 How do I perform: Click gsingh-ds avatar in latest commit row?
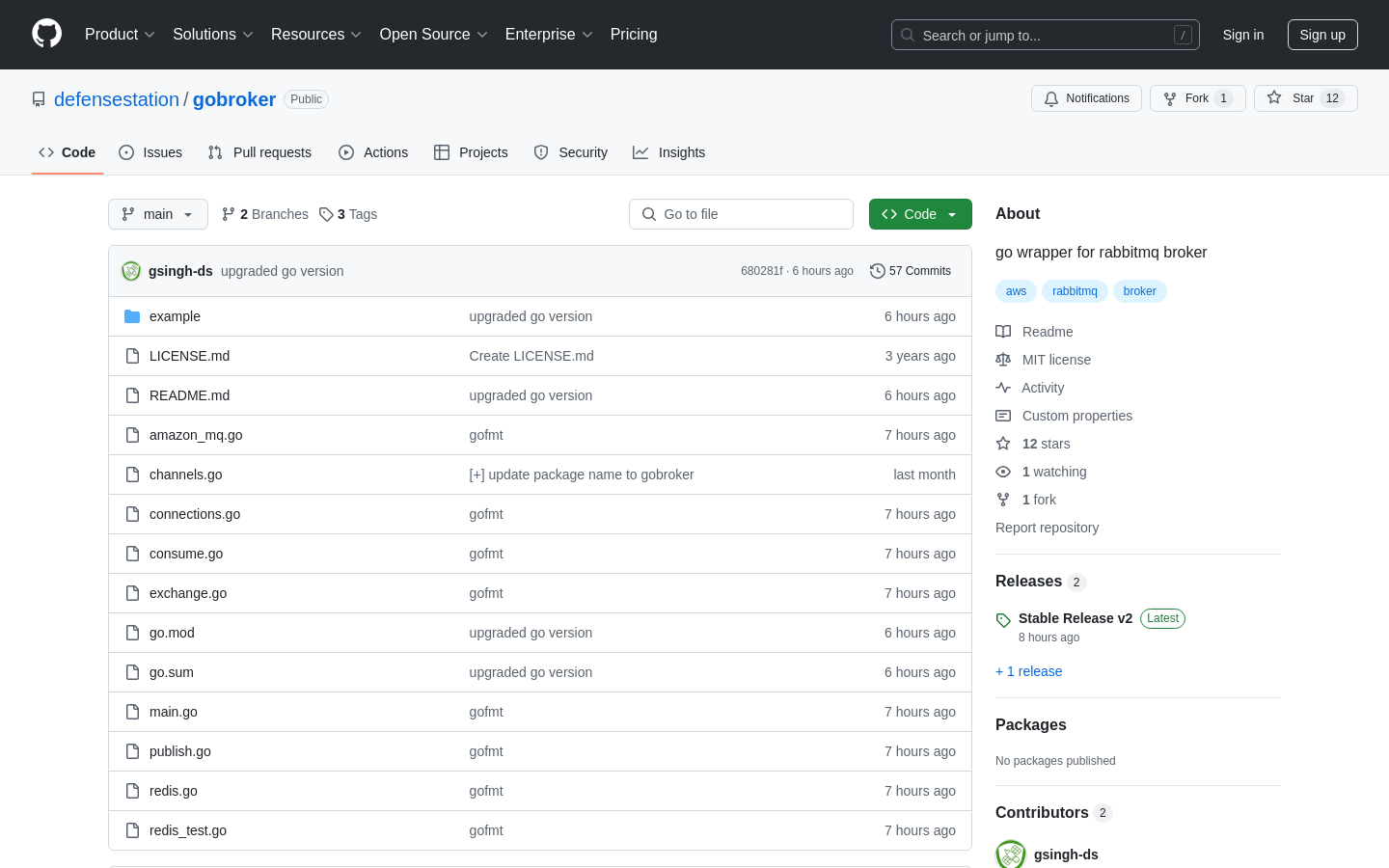click(131, 271)
